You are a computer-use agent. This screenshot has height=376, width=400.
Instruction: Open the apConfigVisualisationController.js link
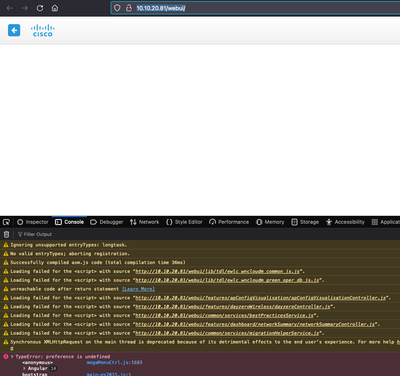(x=261, y=298)
